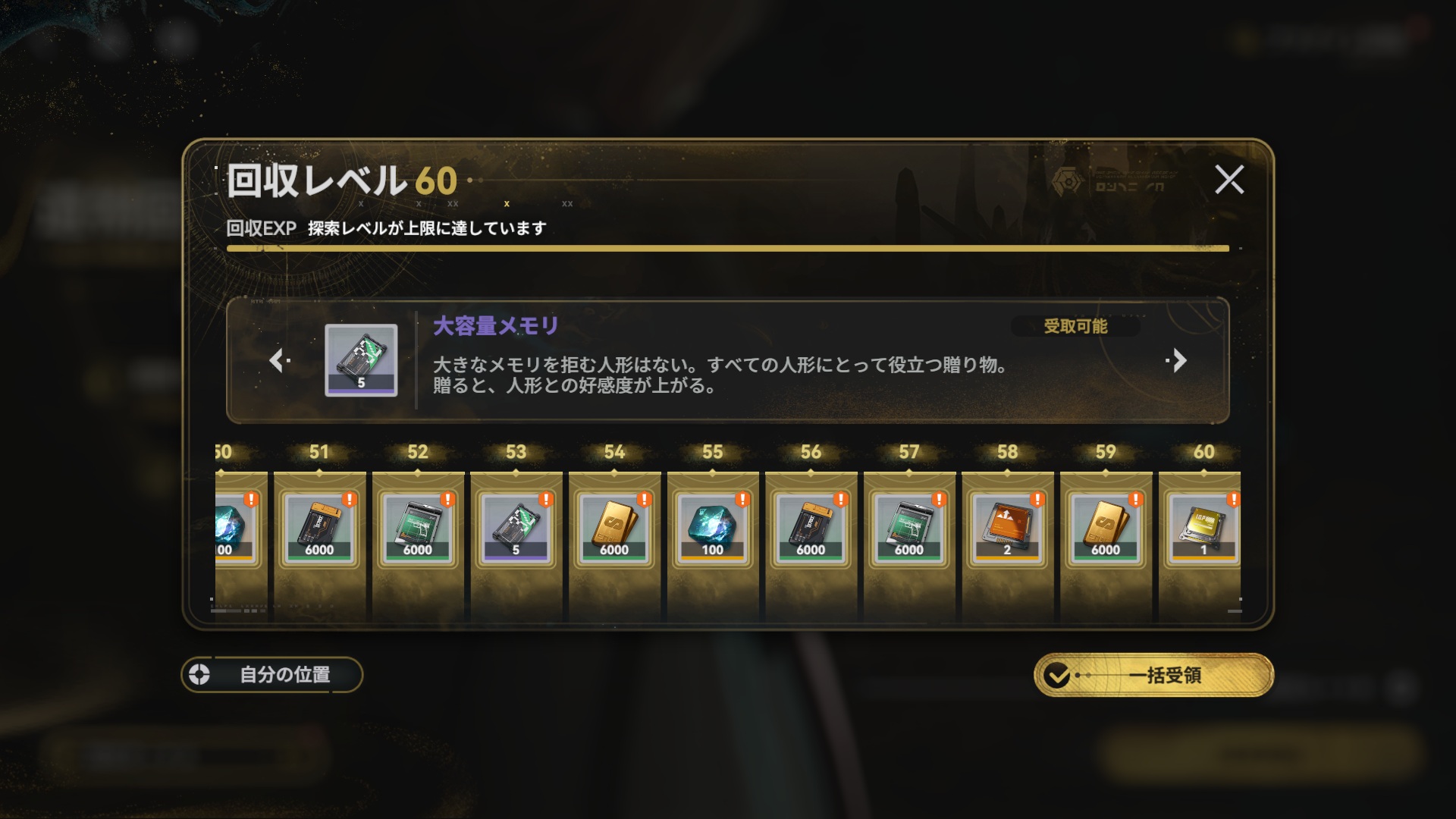The width and height of the screenshot is (1456, 819).
Task: Show next reward with right arrow
Action: (1177, 360)
